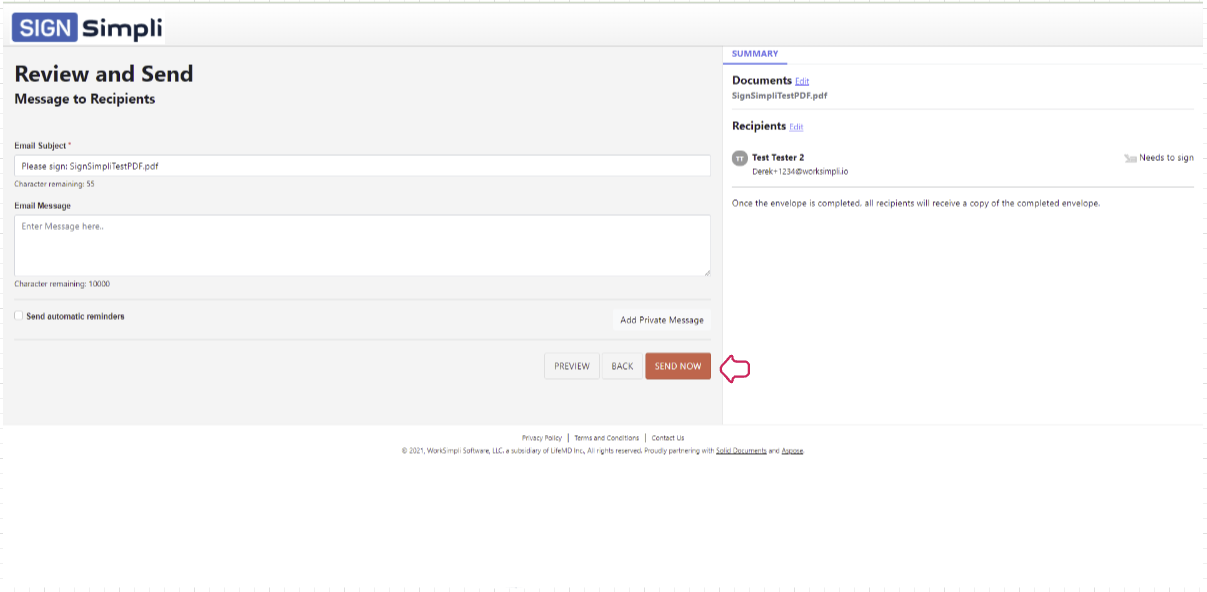The height and width of the screenshot is (592, 1207).
Task: Focus the Email Subject field
Action: point(362,166)
